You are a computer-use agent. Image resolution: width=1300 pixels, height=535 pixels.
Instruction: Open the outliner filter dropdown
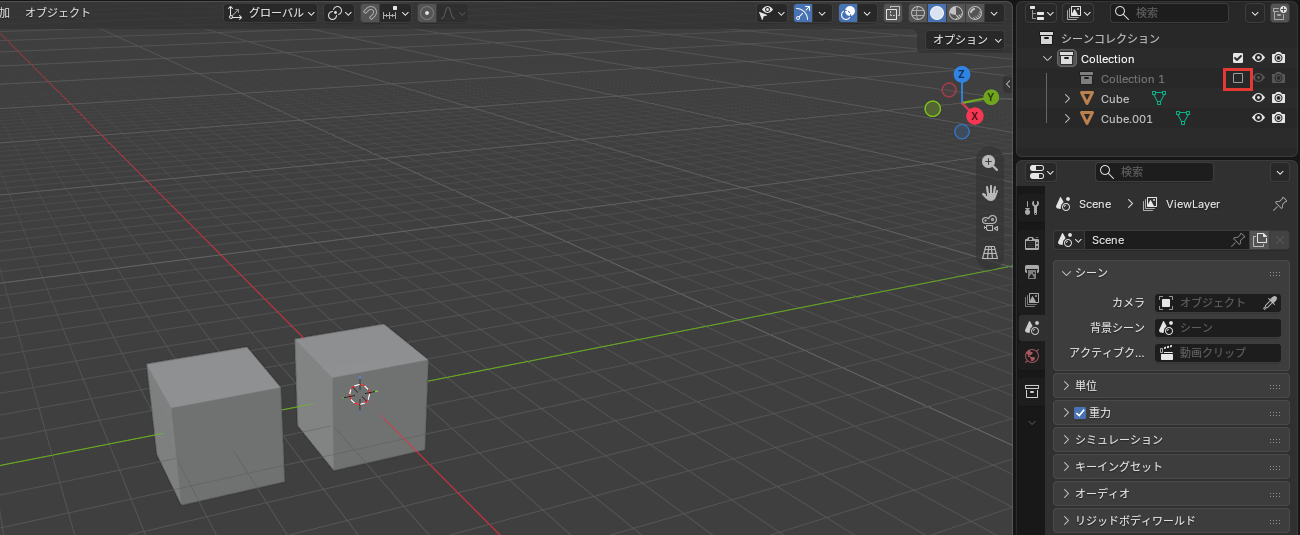(1255, 13)
